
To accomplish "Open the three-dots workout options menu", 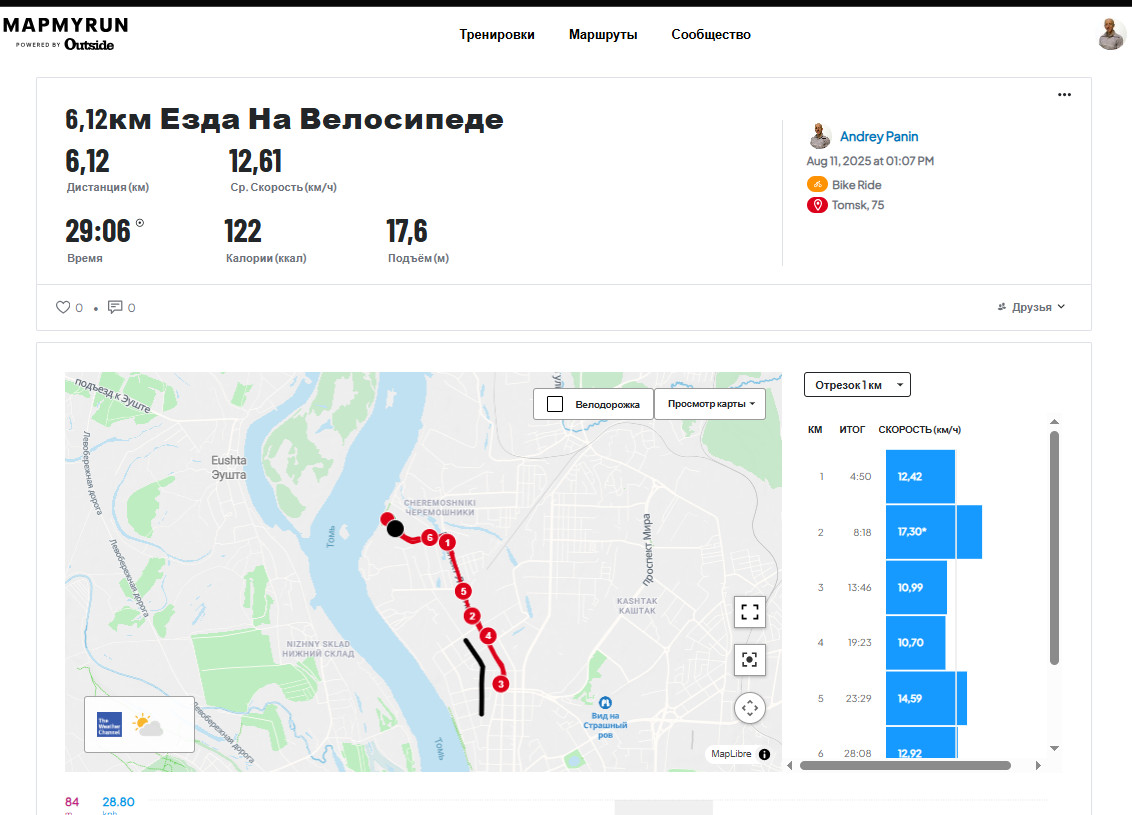I will pyautogui.click(x=1064, y=95).
